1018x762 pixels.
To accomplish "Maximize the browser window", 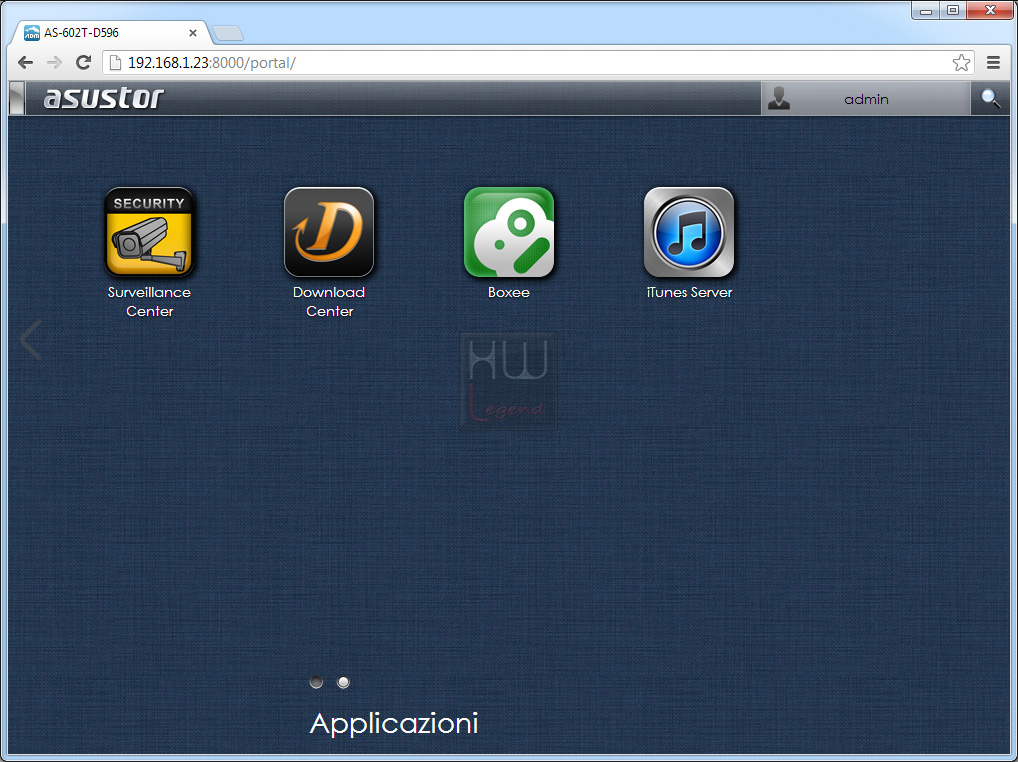I will click(x=953, y=10).
